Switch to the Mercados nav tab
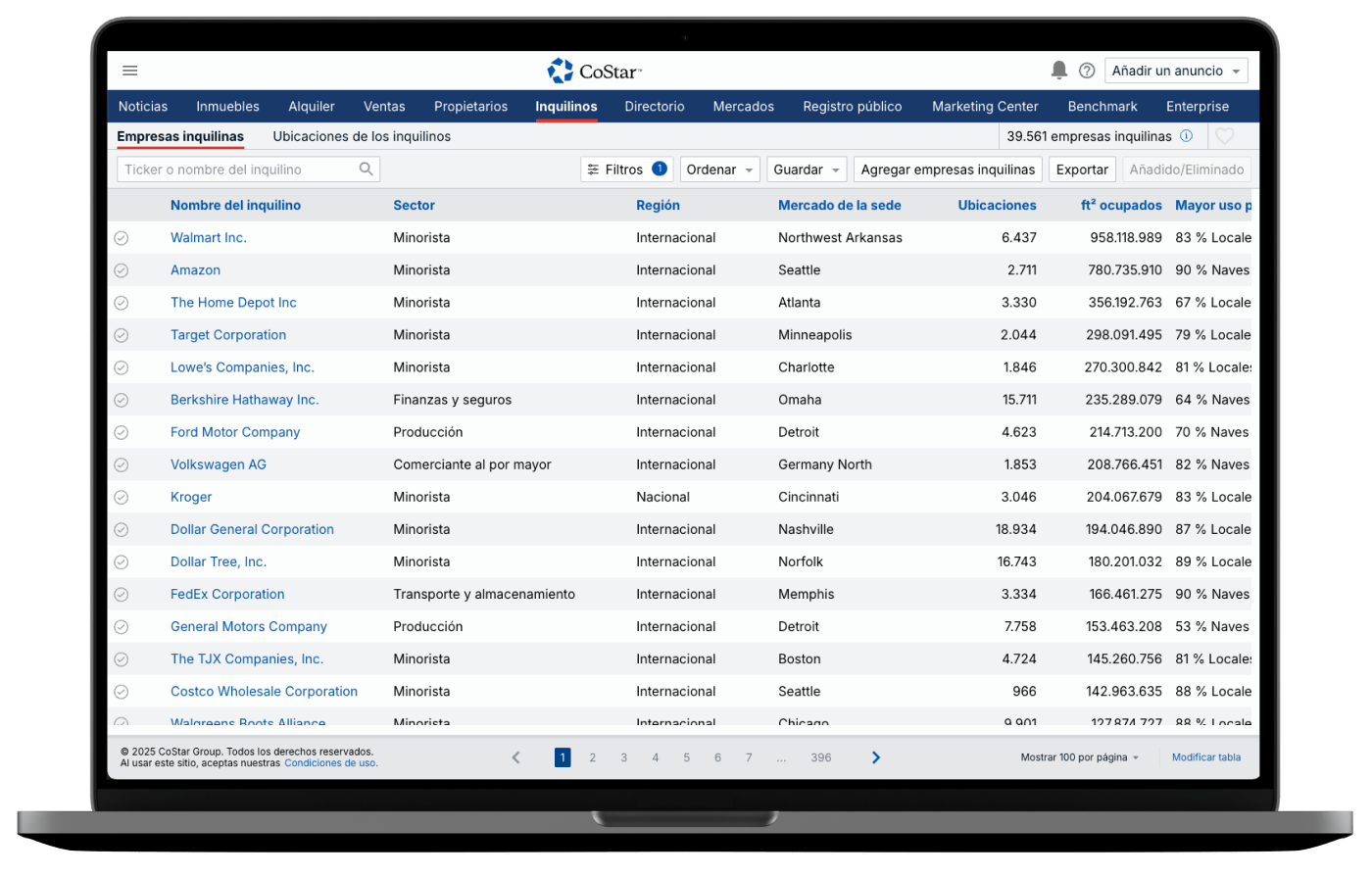This screenshot has height=876, width=1372. click(743, 107)
